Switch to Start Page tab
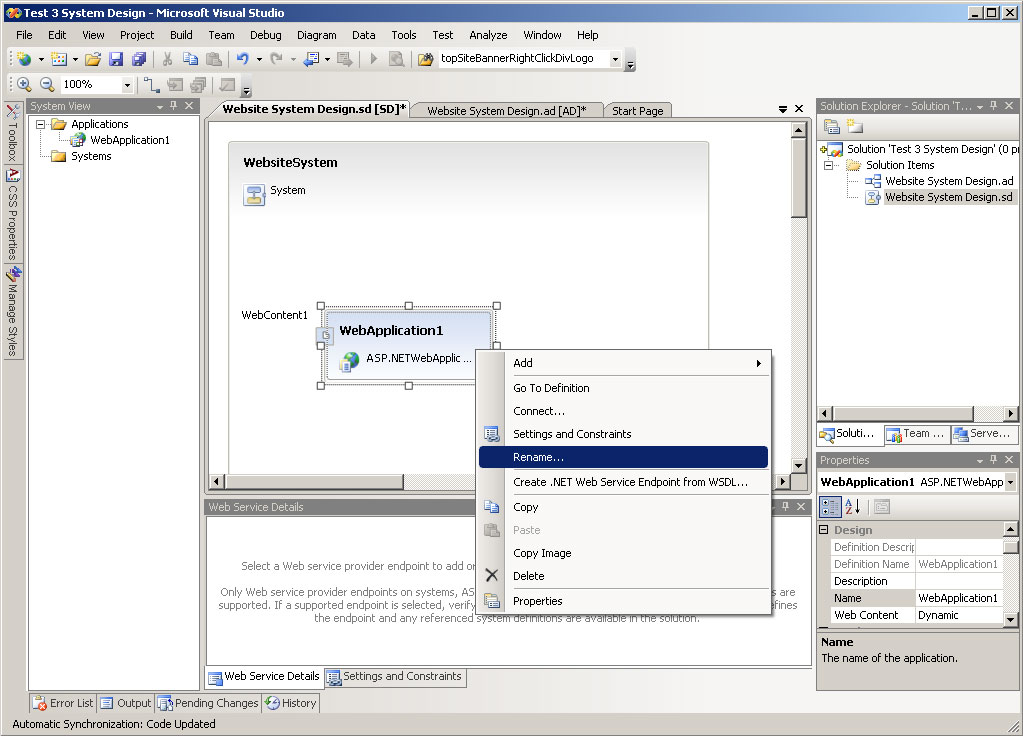 click(x=637, y=111)
